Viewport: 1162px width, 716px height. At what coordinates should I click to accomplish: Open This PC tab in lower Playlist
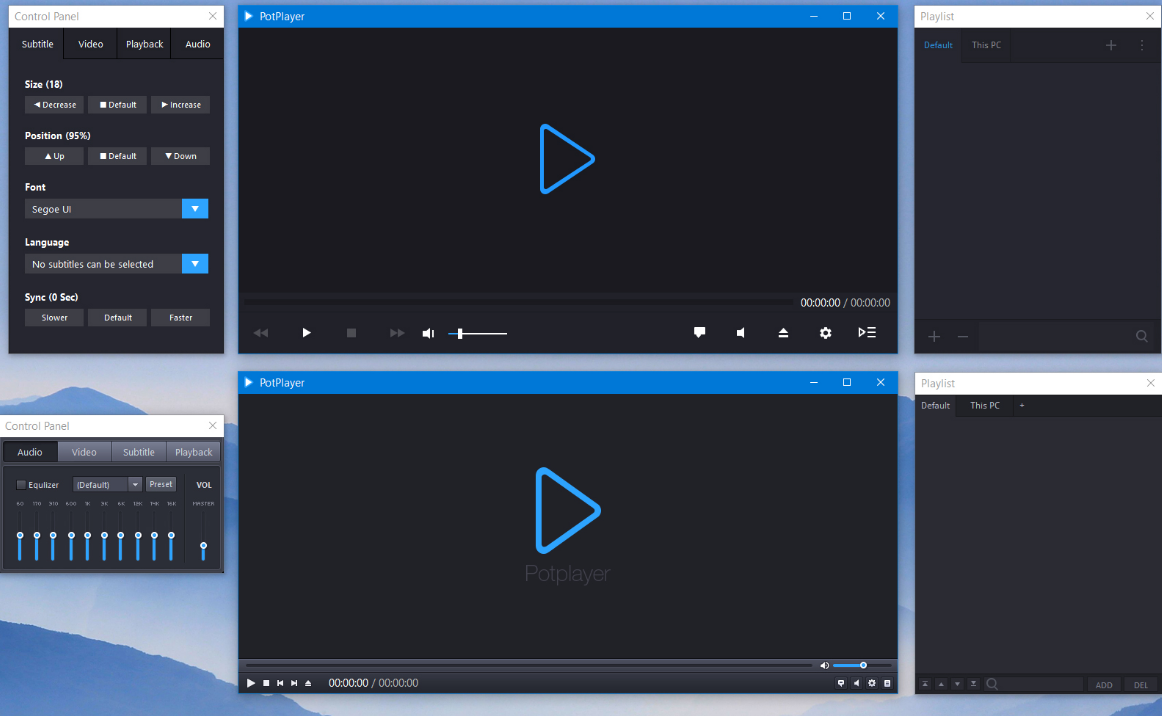tap(985, 405)
